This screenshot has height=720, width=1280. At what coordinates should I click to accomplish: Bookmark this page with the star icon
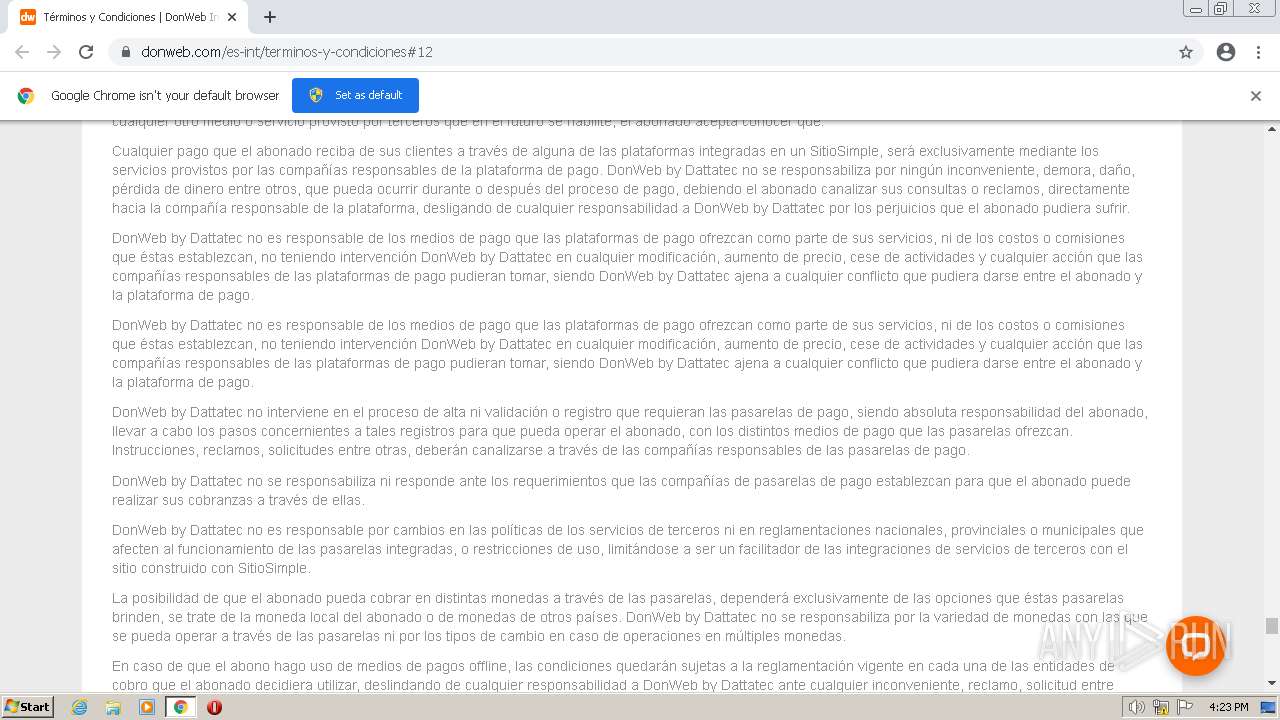1186,52
